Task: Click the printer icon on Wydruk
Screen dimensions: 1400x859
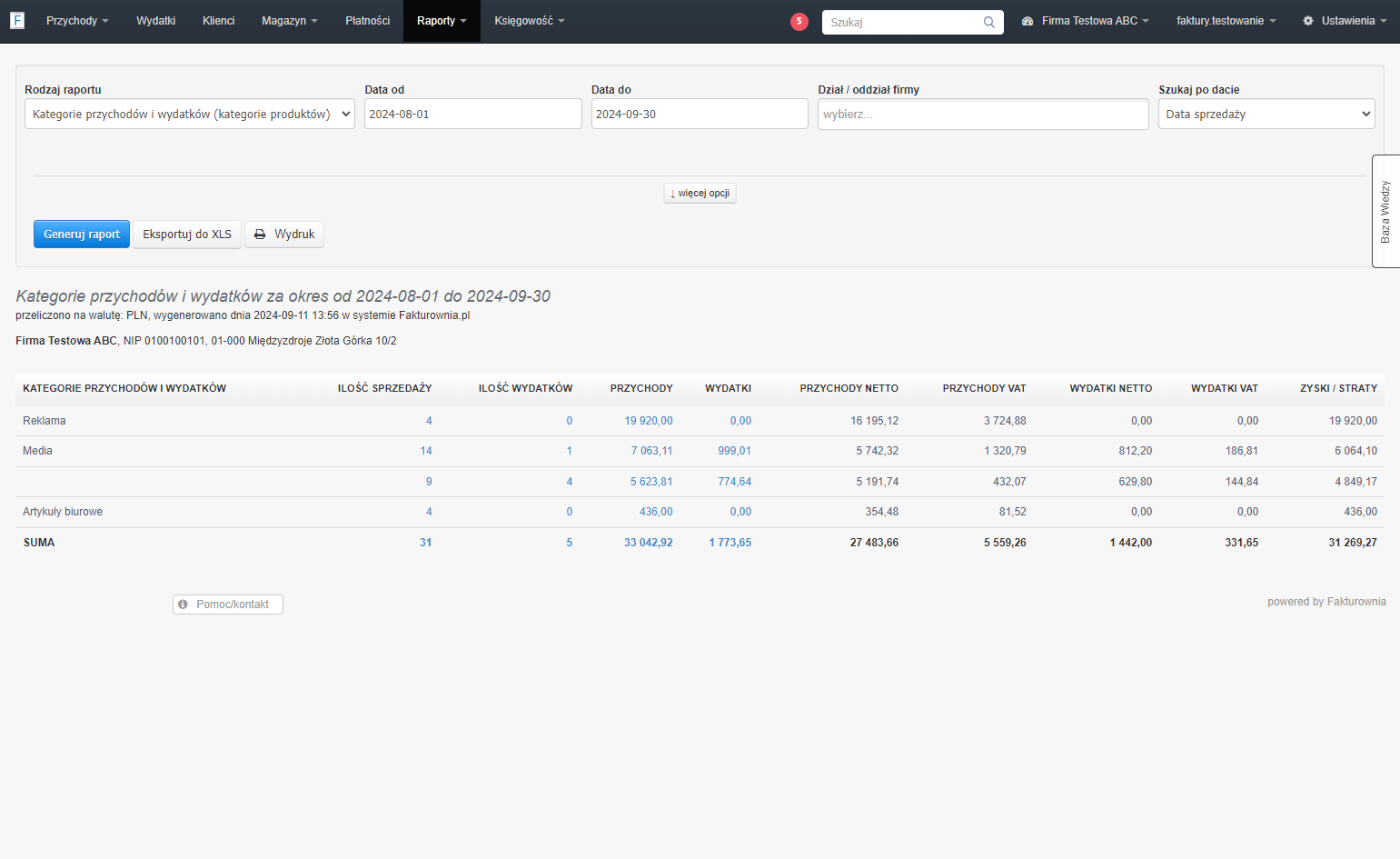Action: point(260,235)
